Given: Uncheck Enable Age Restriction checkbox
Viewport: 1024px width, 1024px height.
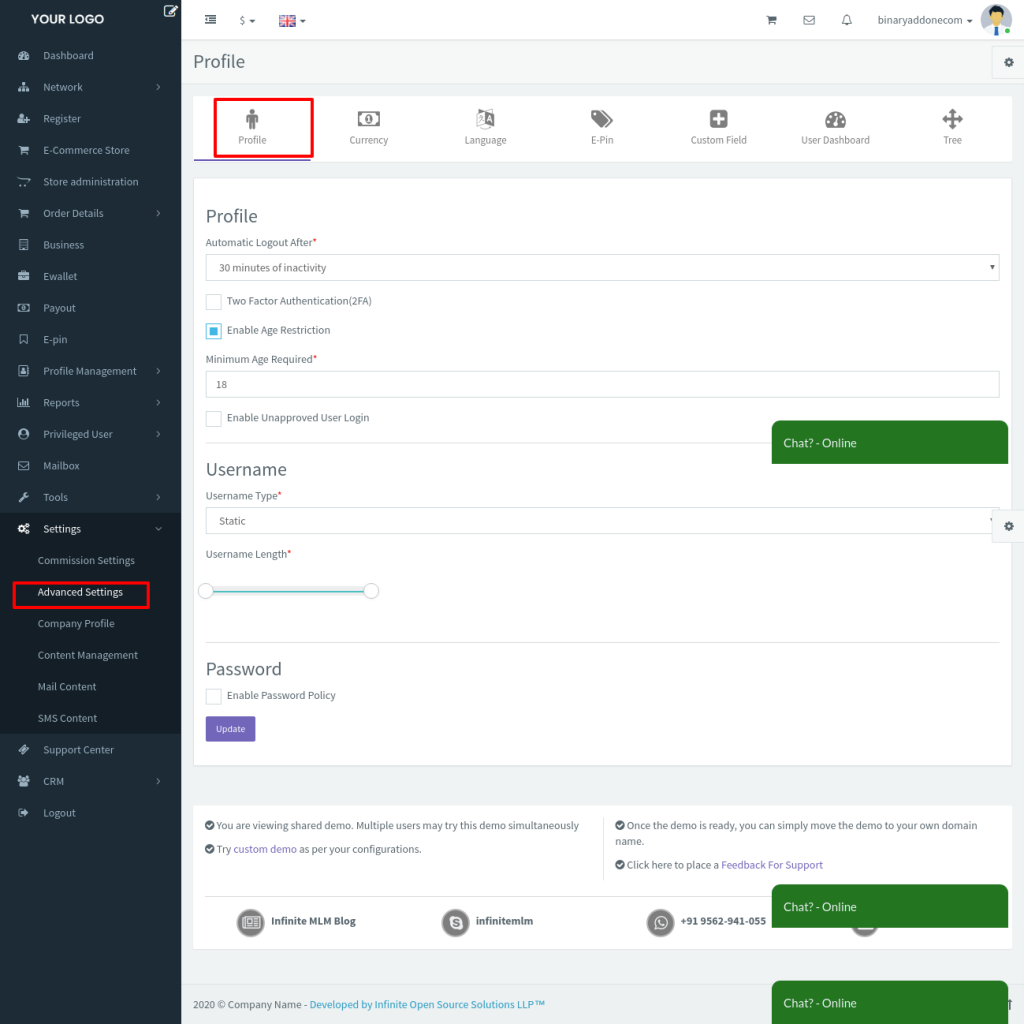Looking at the screenshot, I should click(214, 331).
